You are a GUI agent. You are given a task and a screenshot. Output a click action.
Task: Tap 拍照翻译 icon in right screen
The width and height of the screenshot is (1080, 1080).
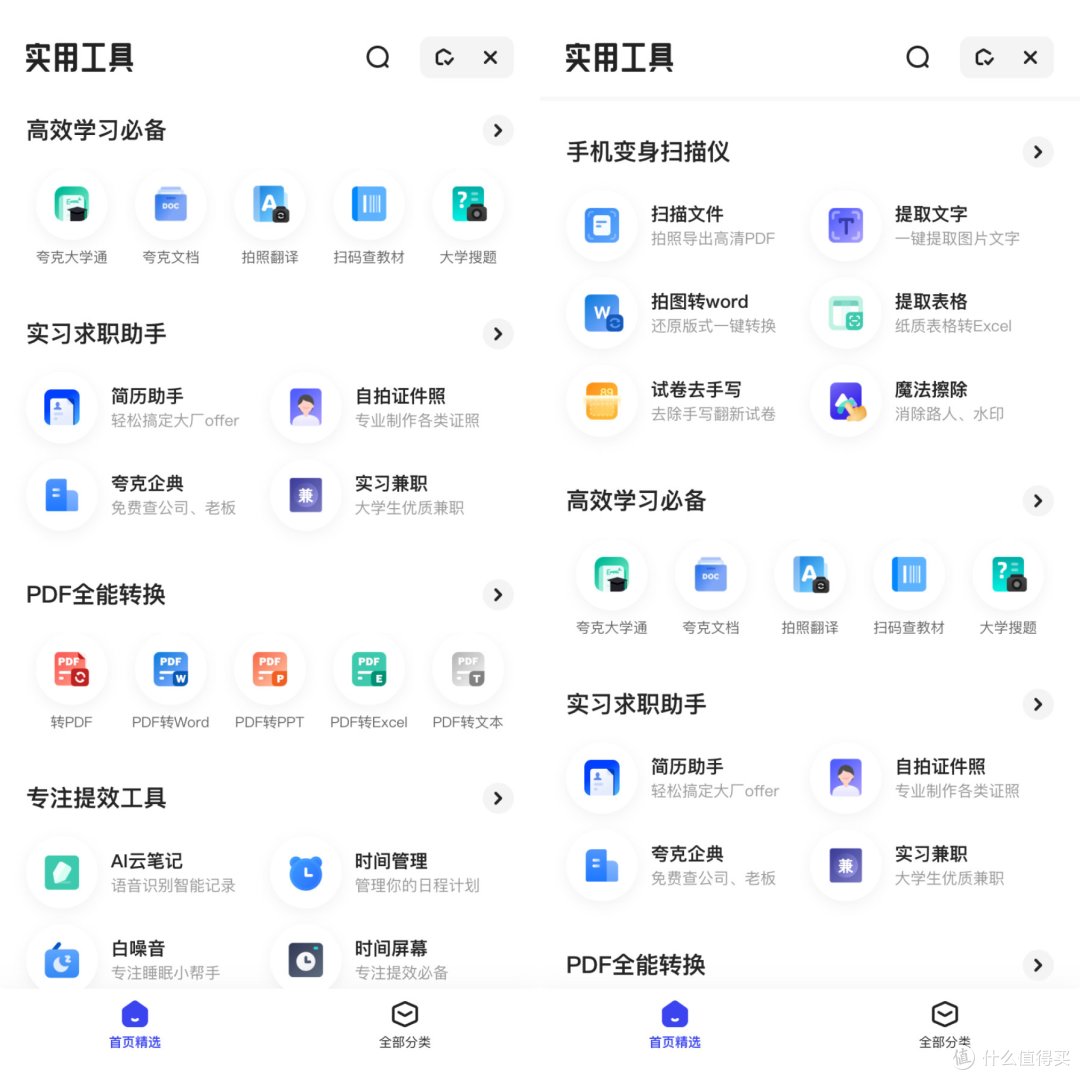point(810,574)
